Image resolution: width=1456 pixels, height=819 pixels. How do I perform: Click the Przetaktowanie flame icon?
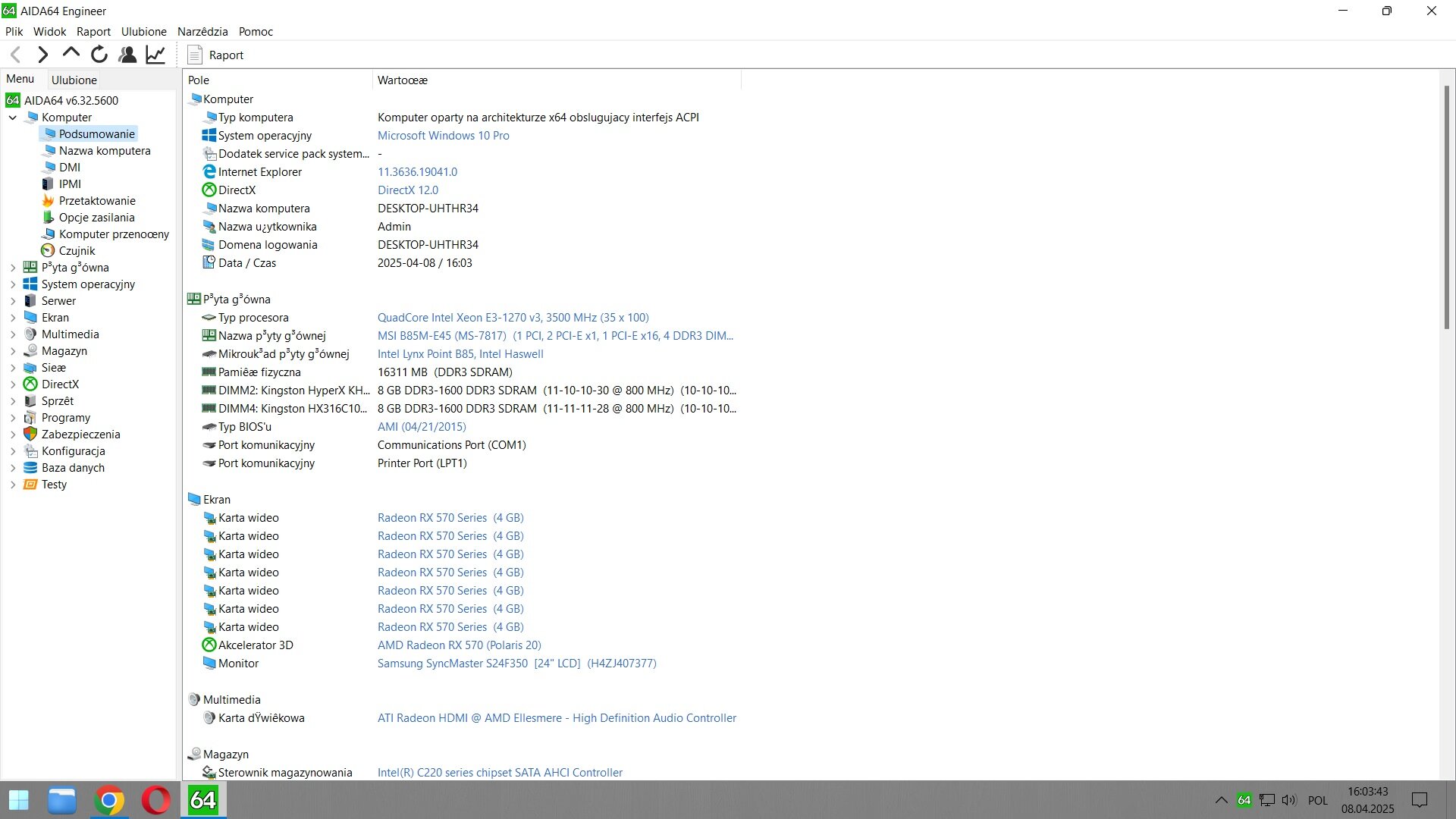pyautogui.click(x=48, y=200)
